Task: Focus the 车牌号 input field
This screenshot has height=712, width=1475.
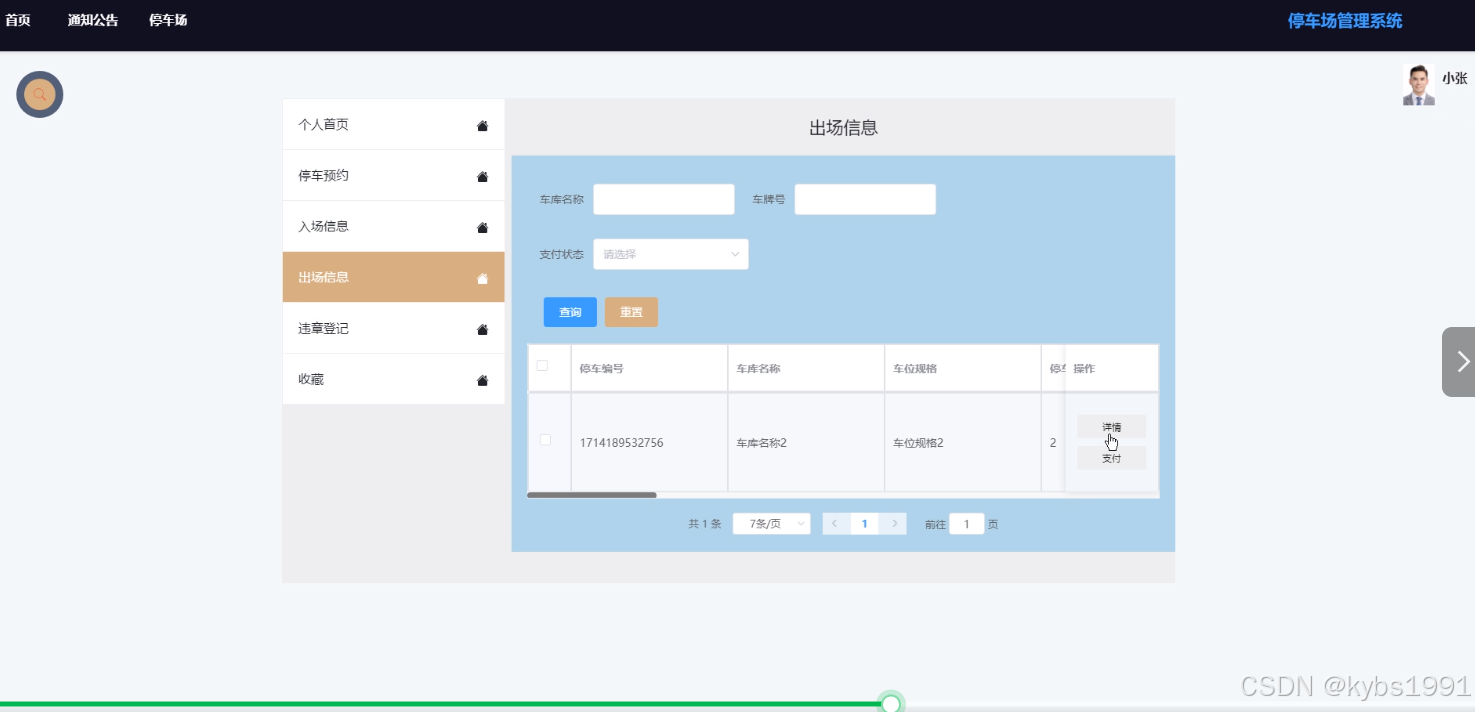Action: [865, 199]
